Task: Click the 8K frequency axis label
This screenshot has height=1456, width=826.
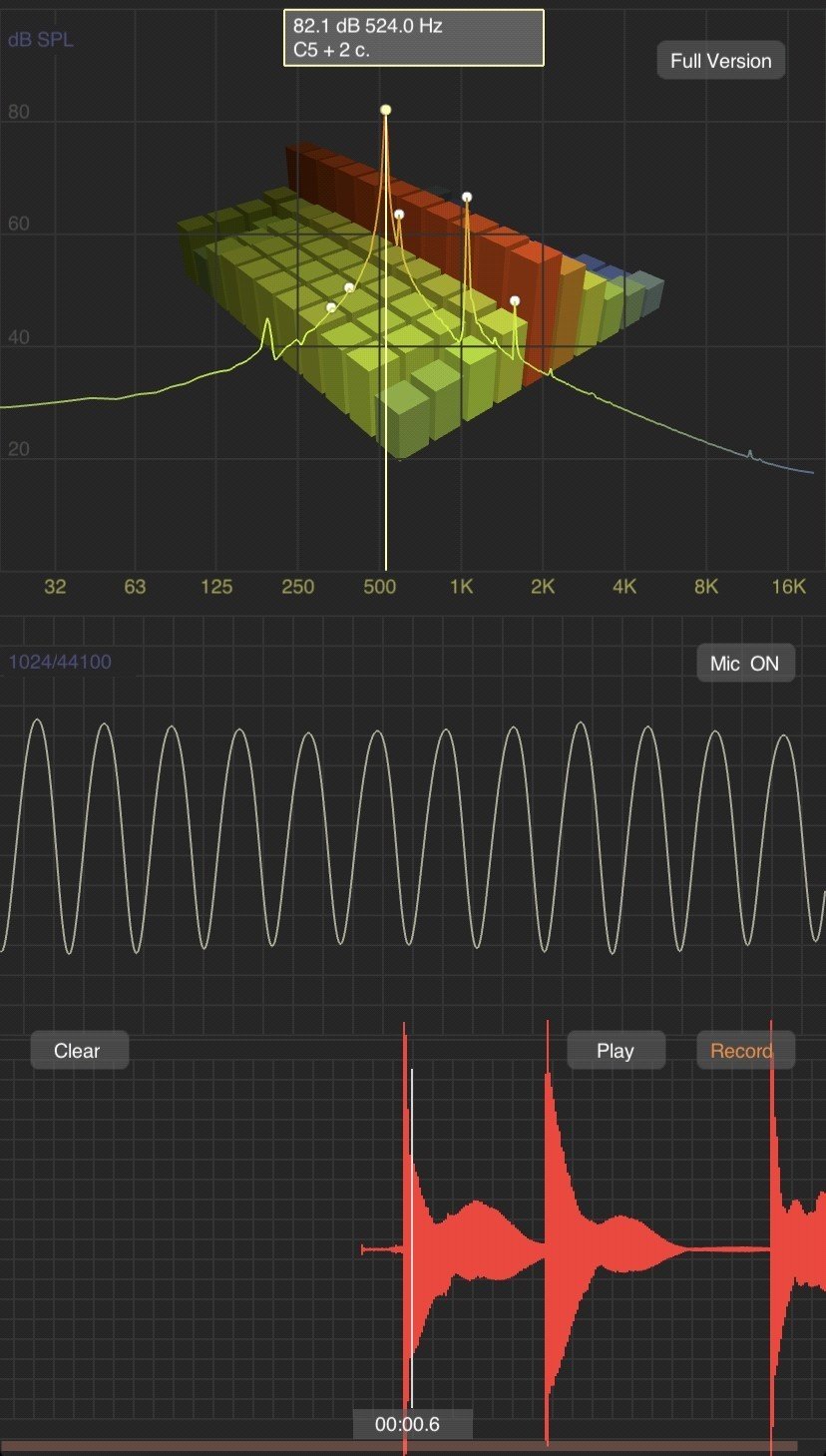Action: pos(706,587)
